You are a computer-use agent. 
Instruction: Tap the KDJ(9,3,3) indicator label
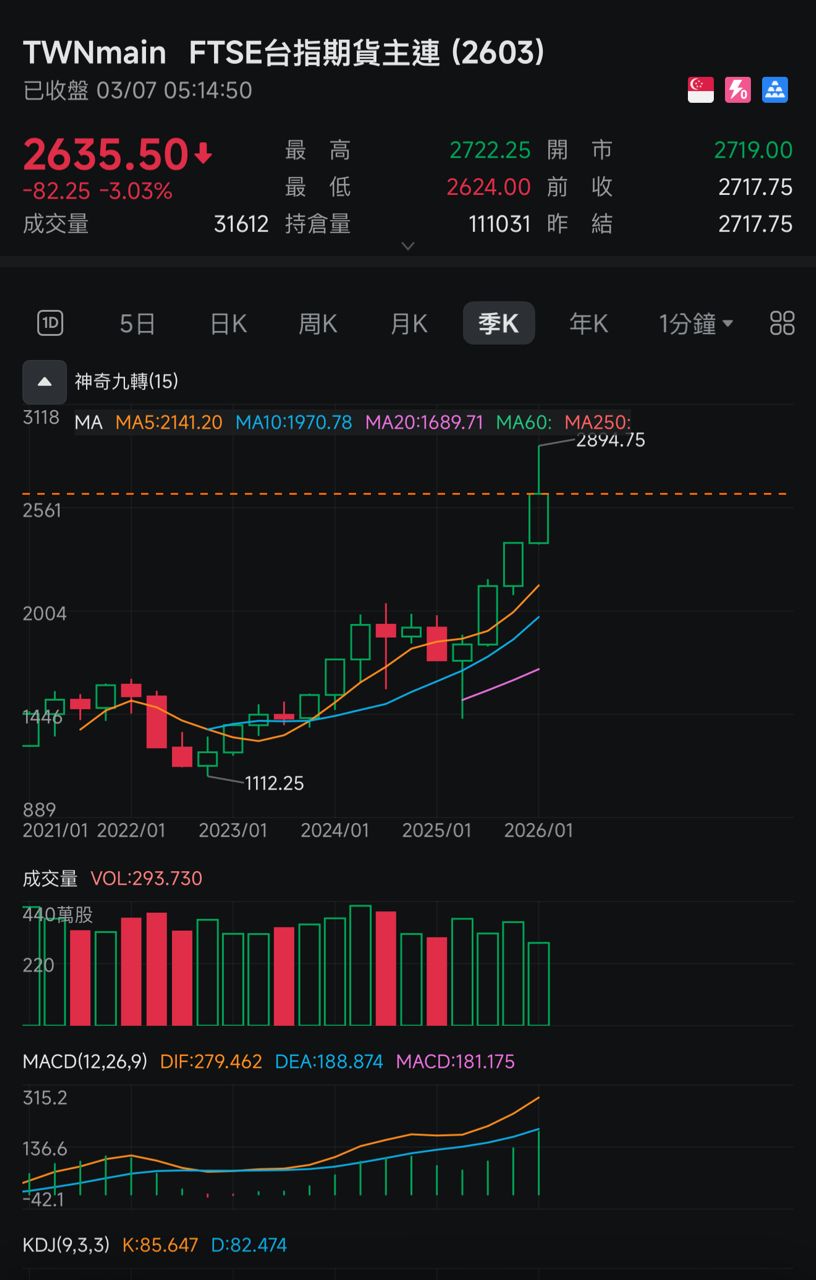[x=66, y=1245]
